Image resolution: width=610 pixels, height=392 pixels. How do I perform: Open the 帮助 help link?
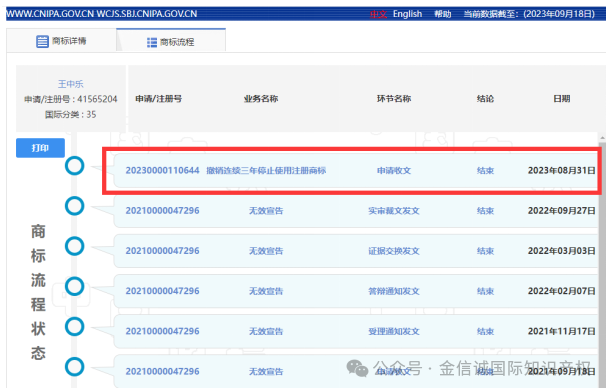[443, 14]
